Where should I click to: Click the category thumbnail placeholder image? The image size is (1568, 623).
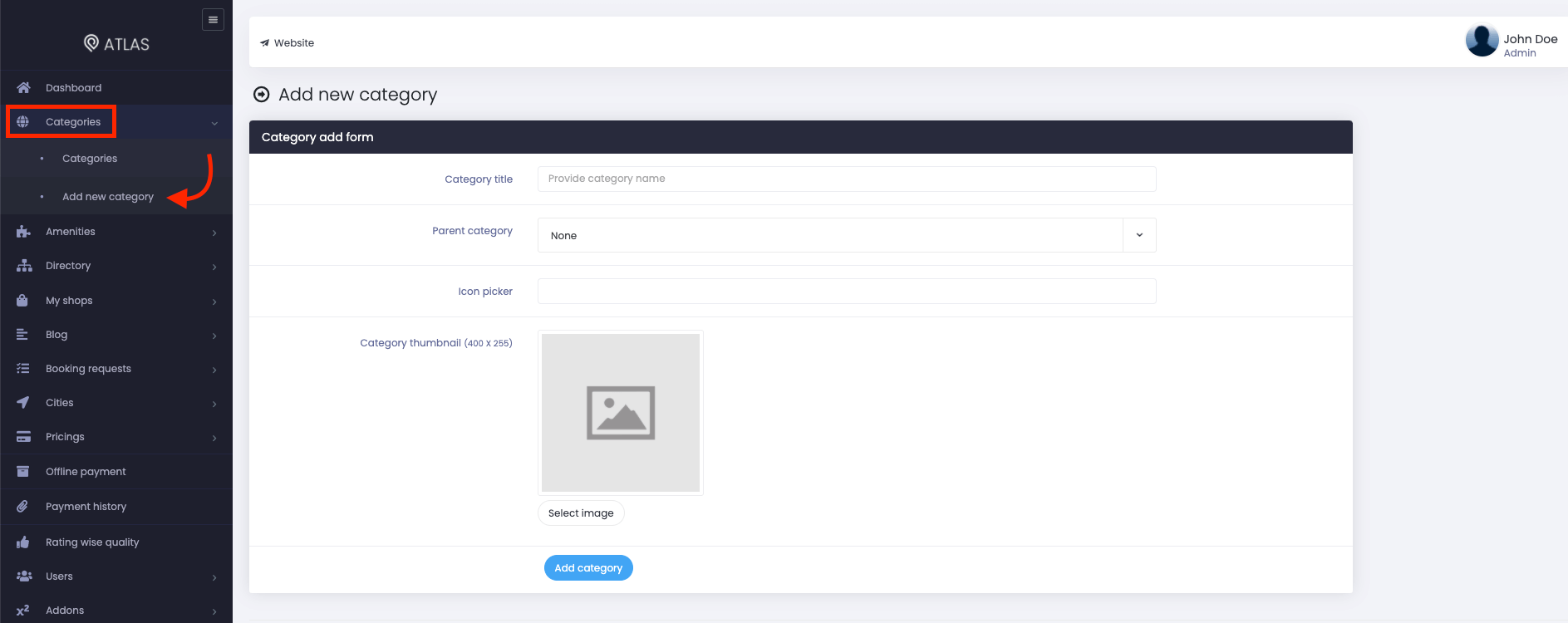(x=621, y=413)
